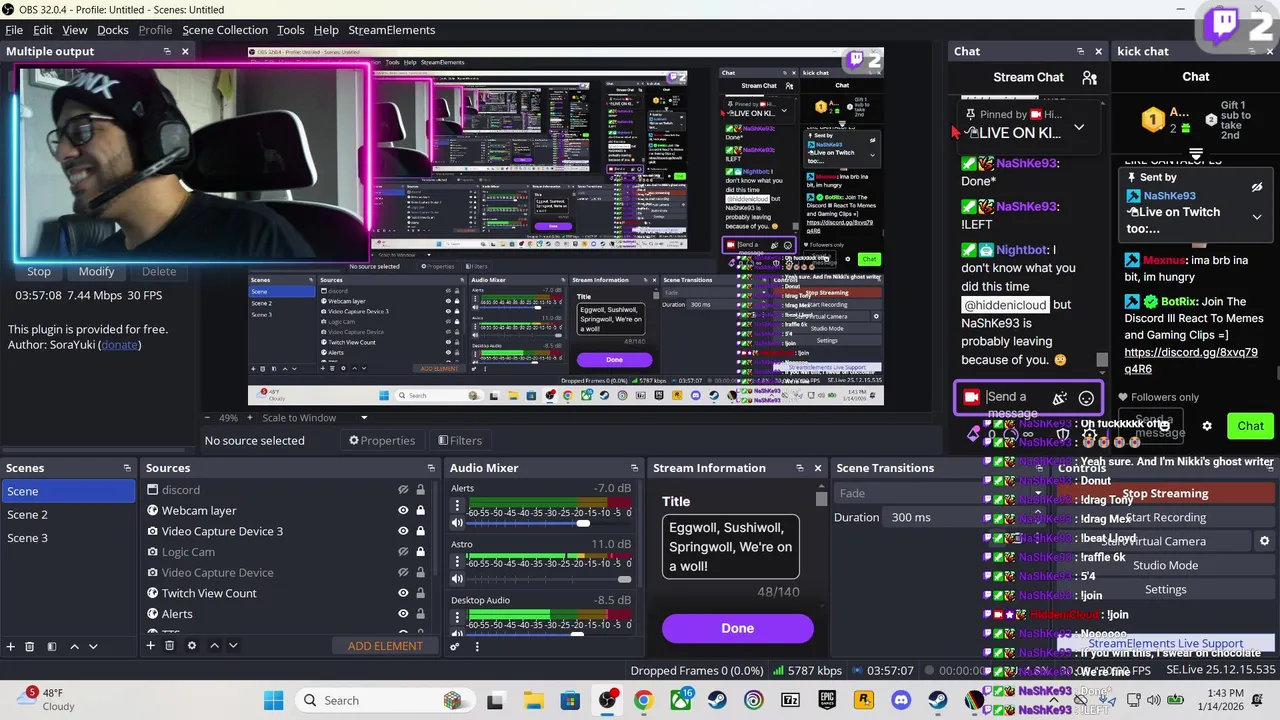Expand pinned Live on Twitch message in kick chat
1280x720 pixels.
pyautogui.click(x=1257, y=217)
